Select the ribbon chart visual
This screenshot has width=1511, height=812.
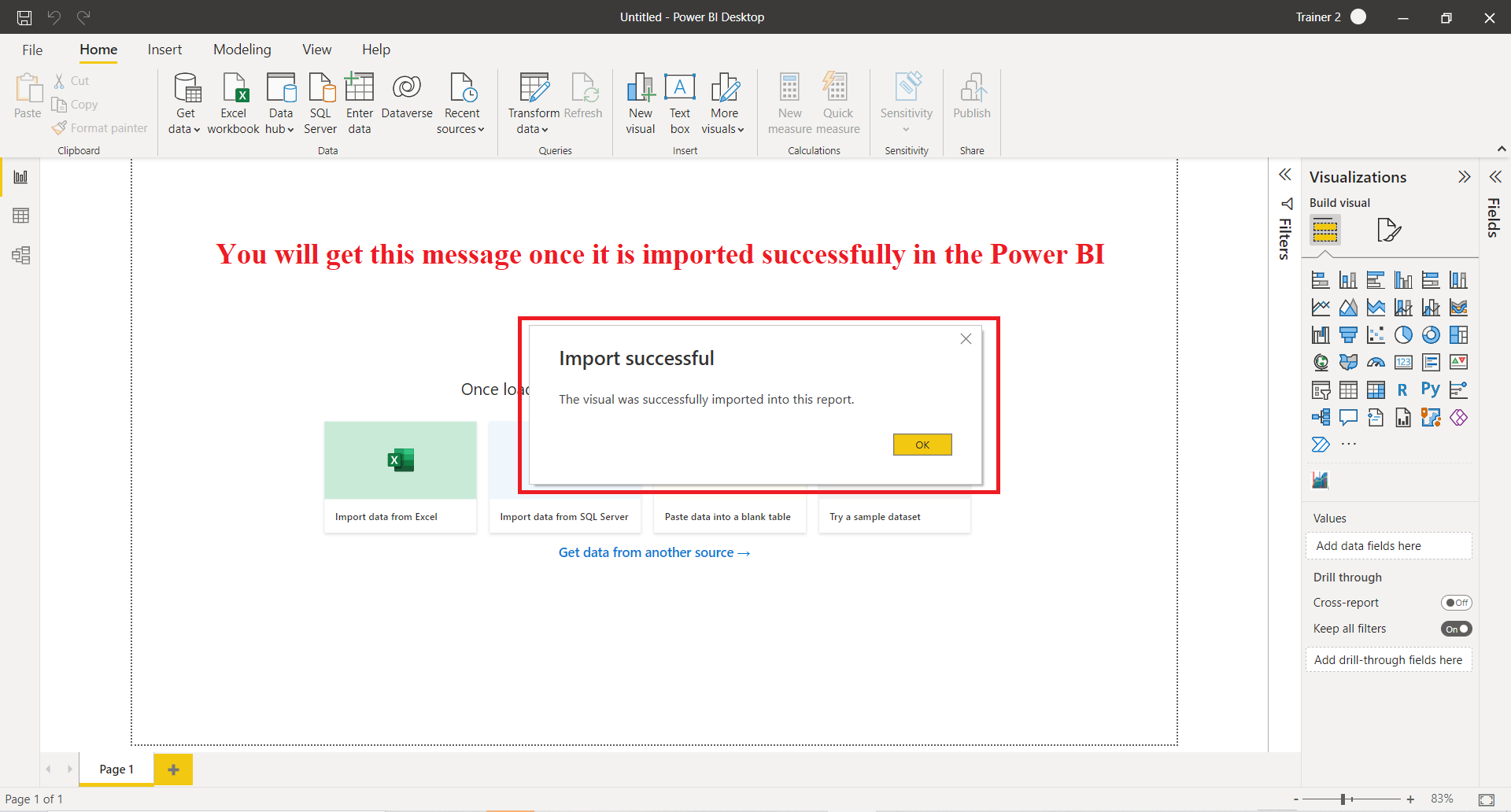pos(1458,308)
